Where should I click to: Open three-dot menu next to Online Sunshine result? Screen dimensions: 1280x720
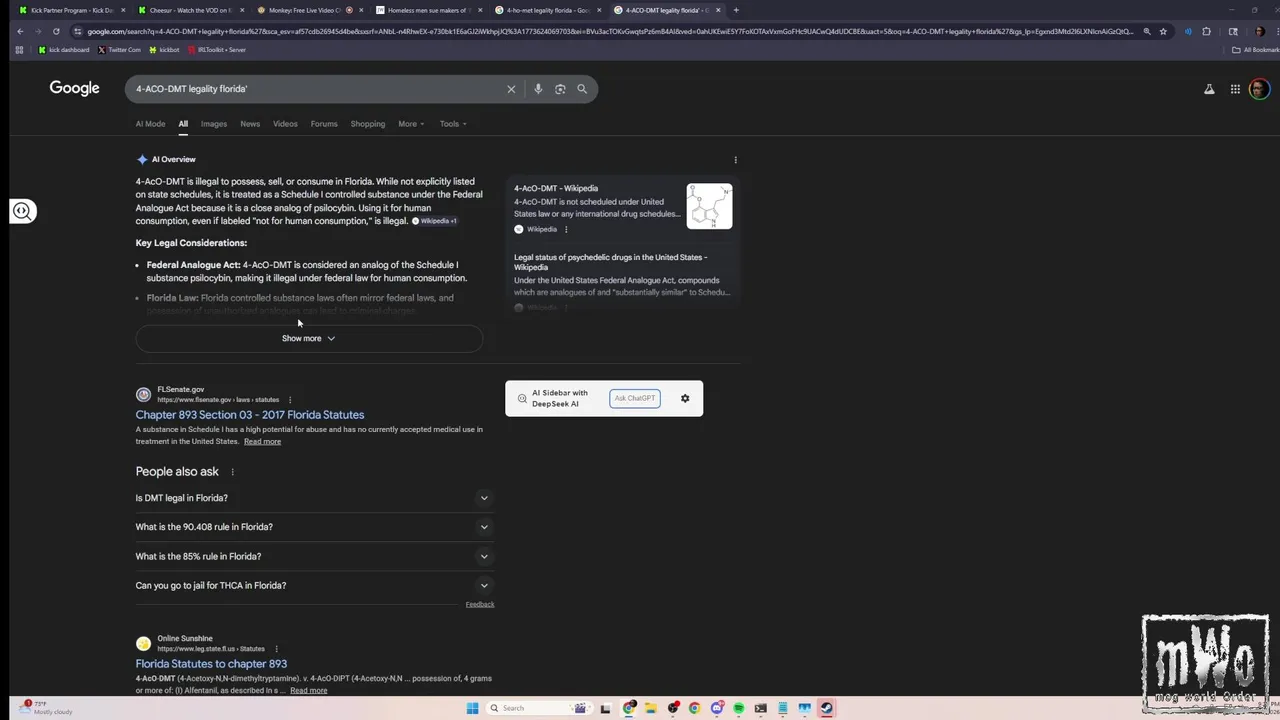pos(276,649)
